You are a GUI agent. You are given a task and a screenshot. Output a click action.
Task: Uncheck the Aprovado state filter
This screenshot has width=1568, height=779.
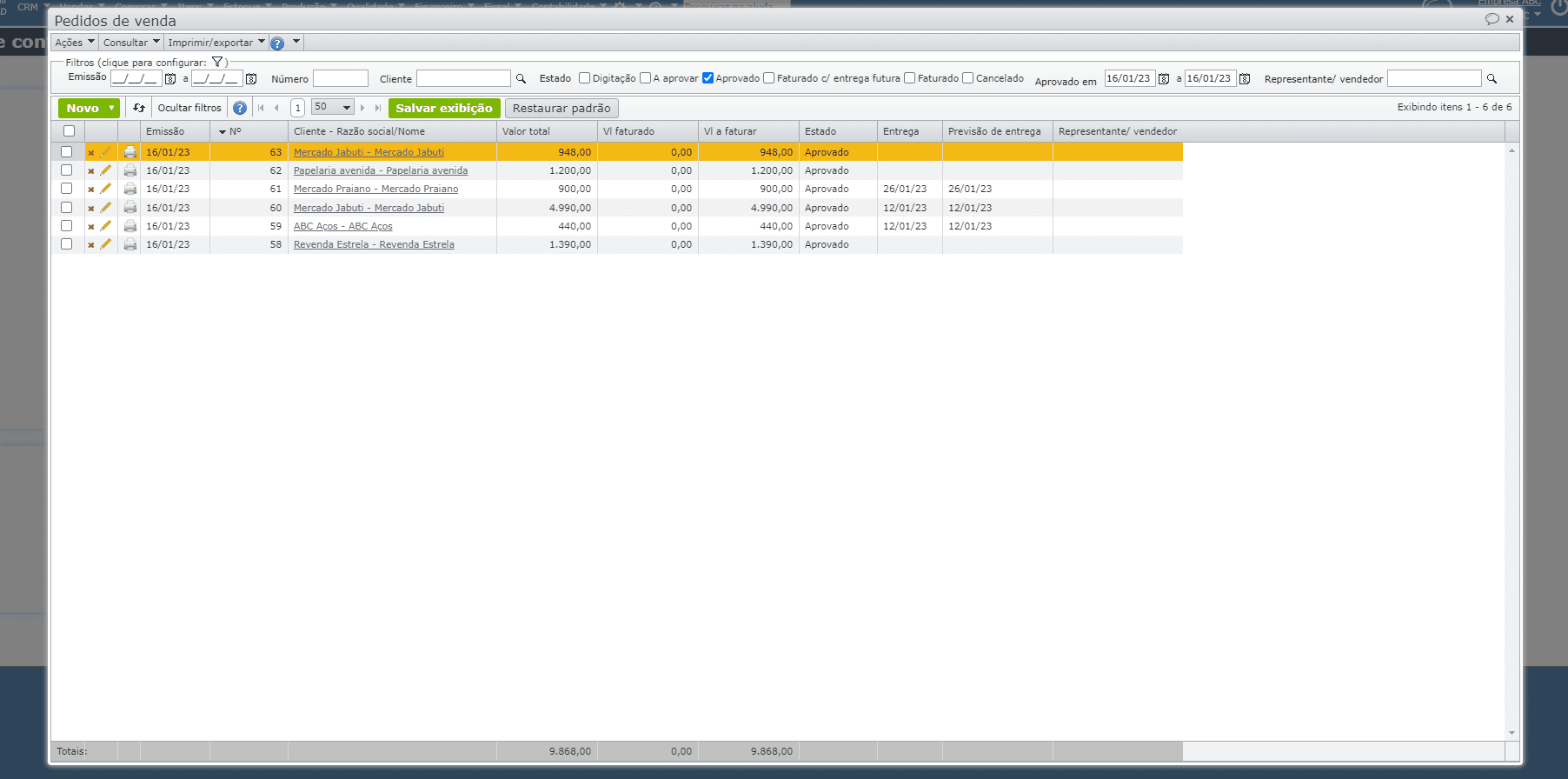(x=708, y=78)
